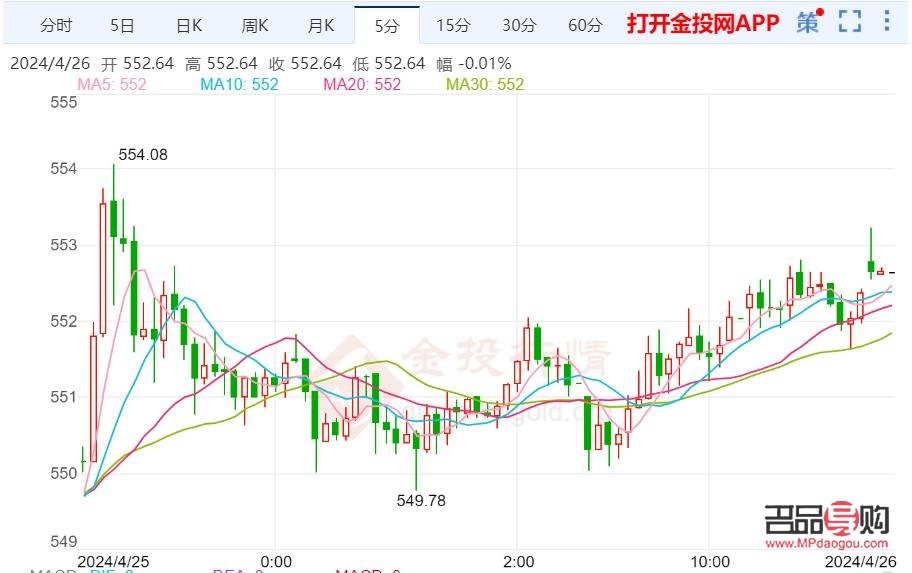Click the 2024/4/26 header date text
912x573 pixels.
50,63
